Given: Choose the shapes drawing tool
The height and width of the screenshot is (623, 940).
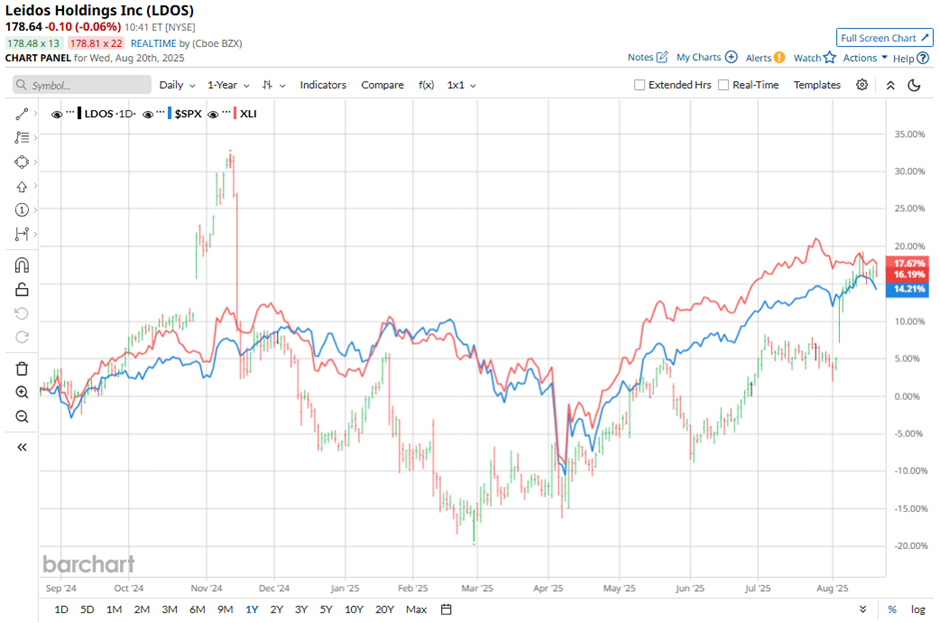Looking at the screenshot, I should (x=22, y=162).
